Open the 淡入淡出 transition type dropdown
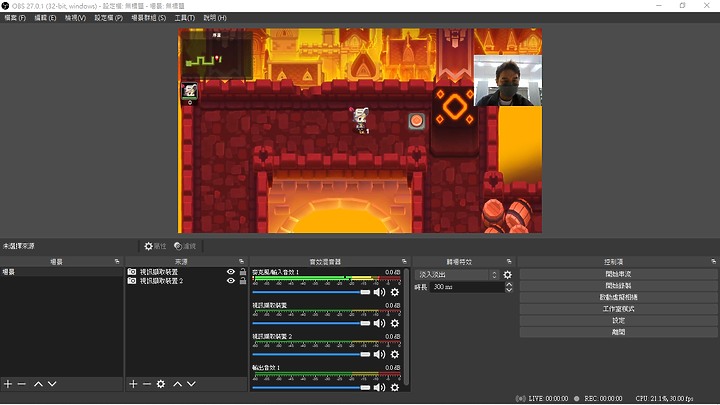This screenshot has width=720, height=405. click(x=456, y=275)
